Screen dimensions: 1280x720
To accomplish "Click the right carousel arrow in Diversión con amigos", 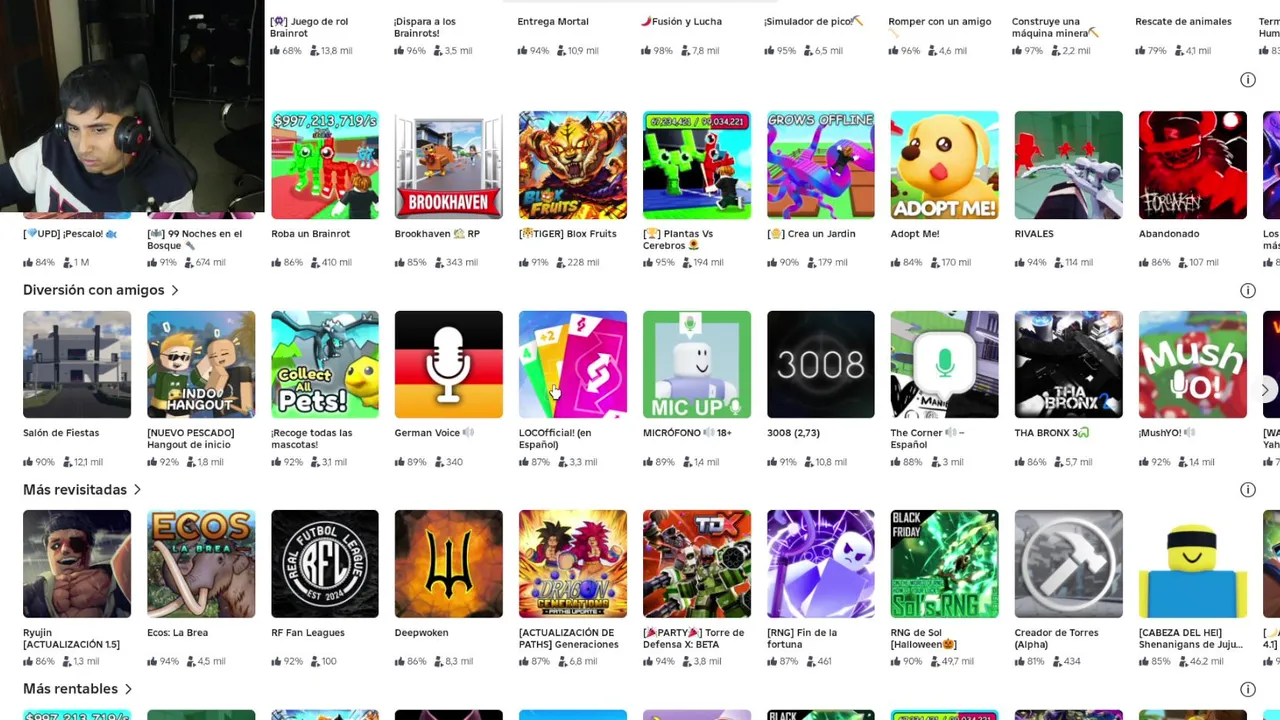I will (1265, 390).
